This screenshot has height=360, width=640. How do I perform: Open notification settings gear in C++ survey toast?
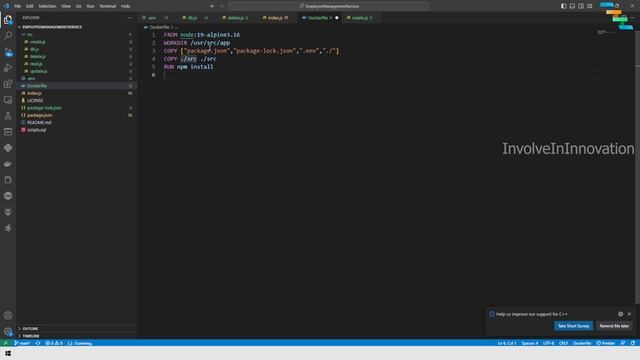click(x=620, y=314)
